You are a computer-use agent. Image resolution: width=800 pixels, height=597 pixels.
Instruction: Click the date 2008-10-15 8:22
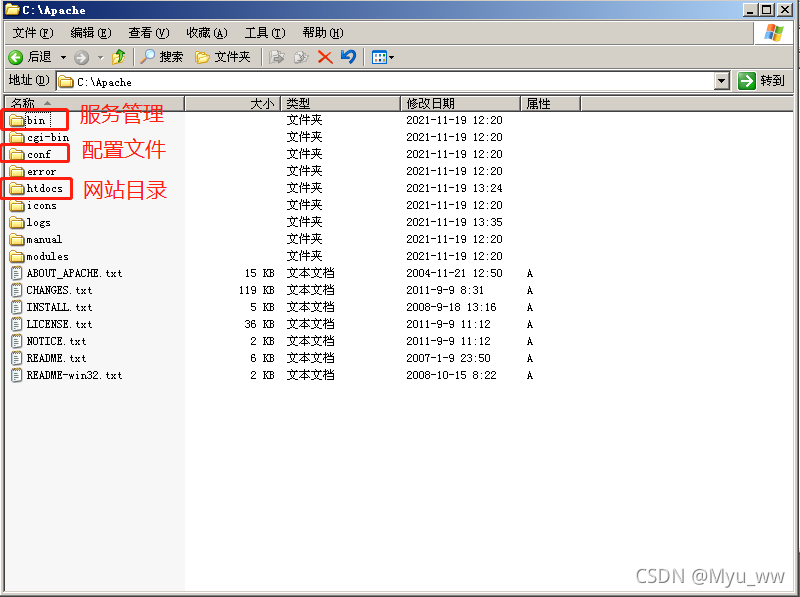[451, 375]
